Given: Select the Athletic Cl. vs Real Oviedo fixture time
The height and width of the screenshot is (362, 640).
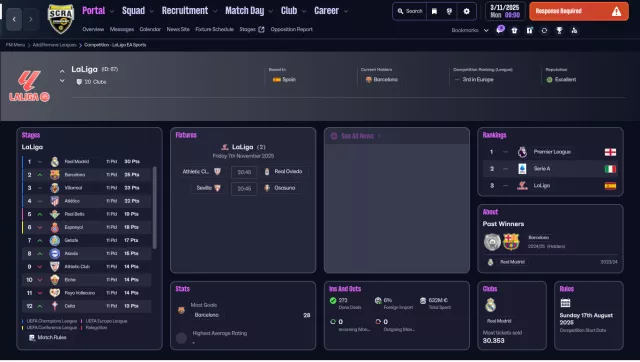Looking at the screenshot, I should pos(244,172).
